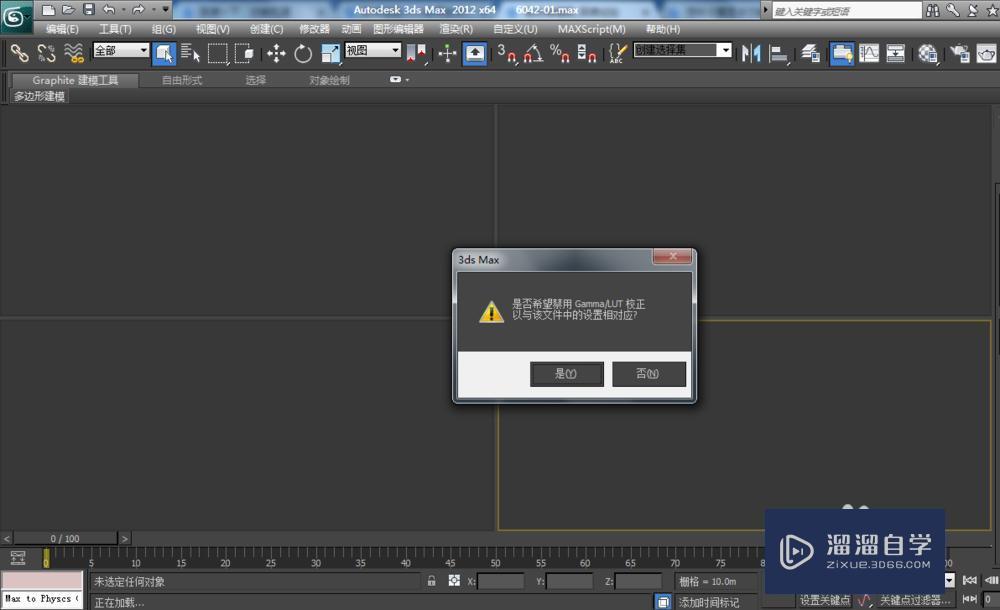
Task: Expand the undo history dropdown arrow
Action: [x=123, y=10]
